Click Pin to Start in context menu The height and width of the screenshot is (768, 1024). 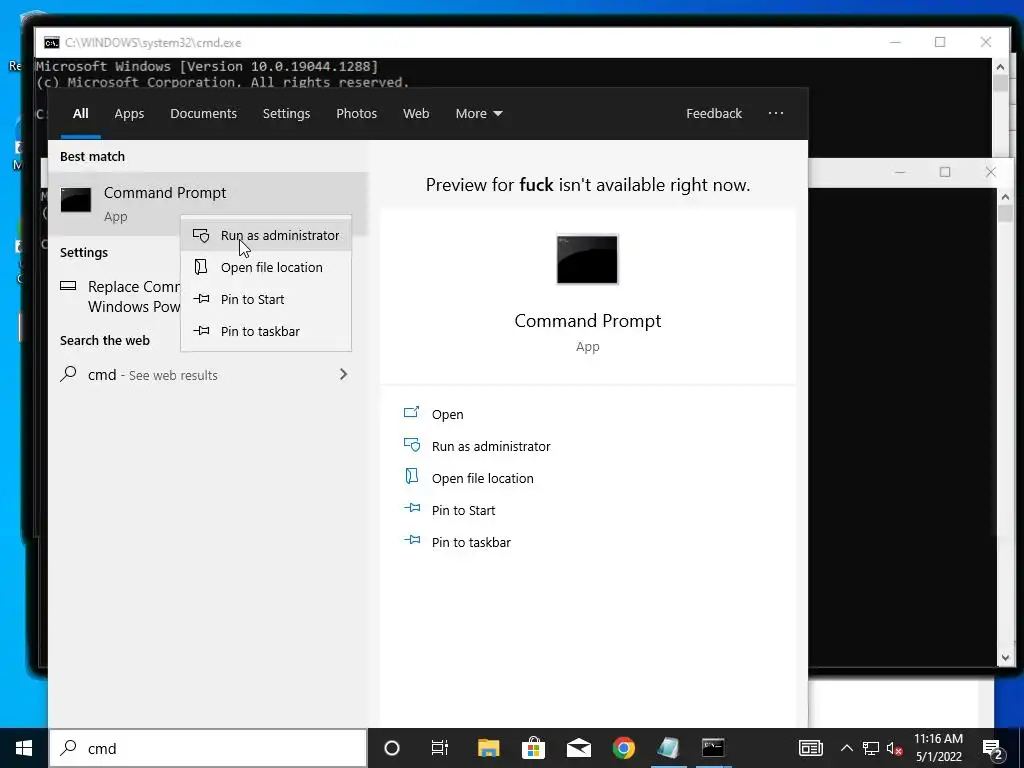[x=266, y=299]
